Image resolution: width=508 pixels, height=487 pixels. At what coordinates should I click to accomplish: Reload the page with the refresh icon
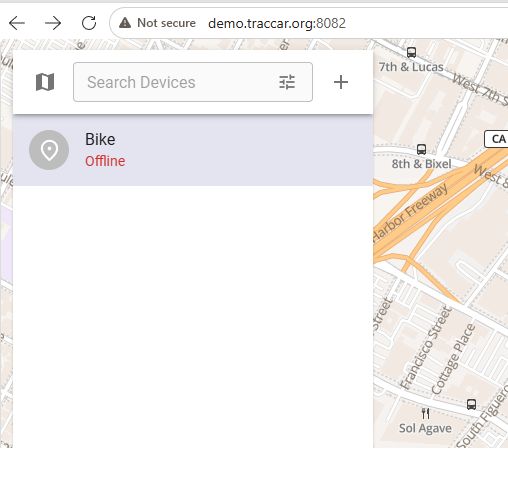(89, 23)
